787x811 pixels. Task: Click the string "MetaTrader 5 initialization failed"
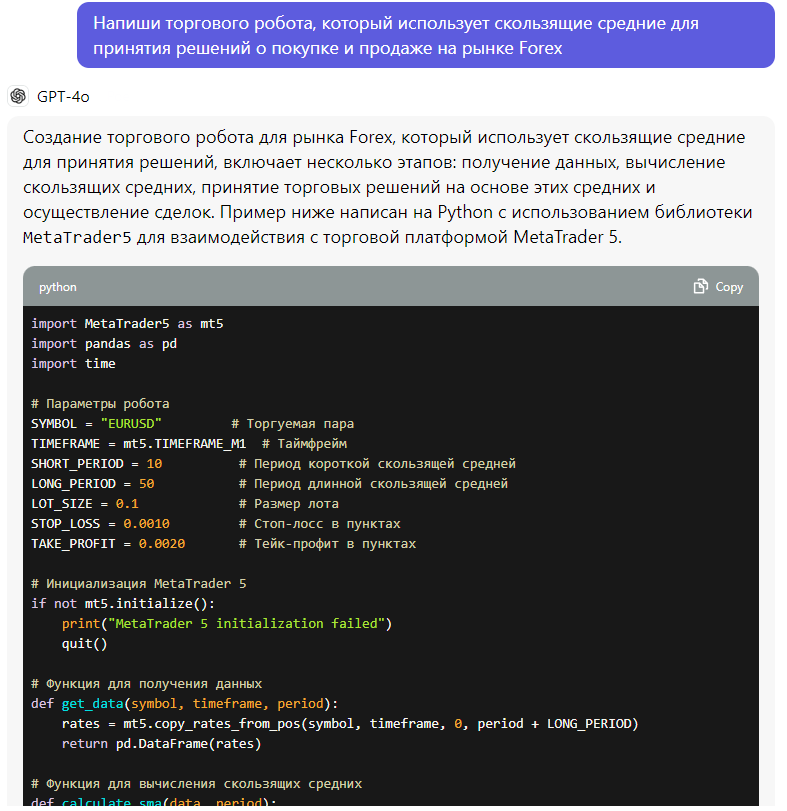[x=247, y=624]
